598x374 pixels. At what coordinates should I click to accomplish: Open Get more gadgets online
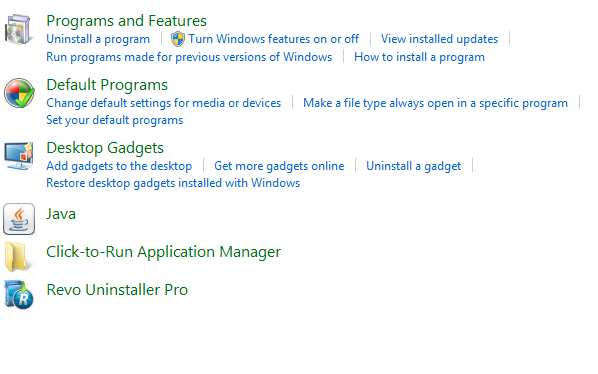coord(279,166)
